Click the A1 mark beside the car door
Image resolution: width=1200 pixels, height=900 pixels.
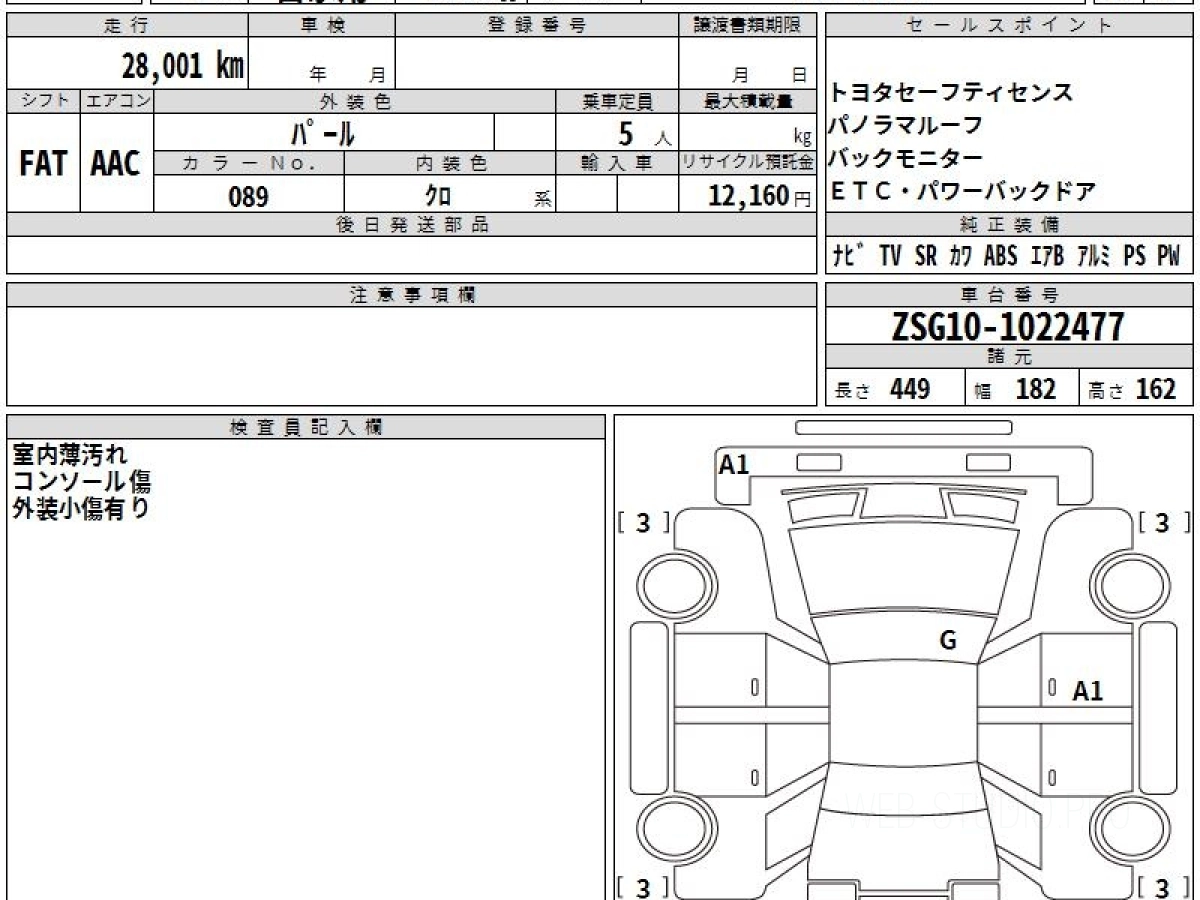[1088, 691]
